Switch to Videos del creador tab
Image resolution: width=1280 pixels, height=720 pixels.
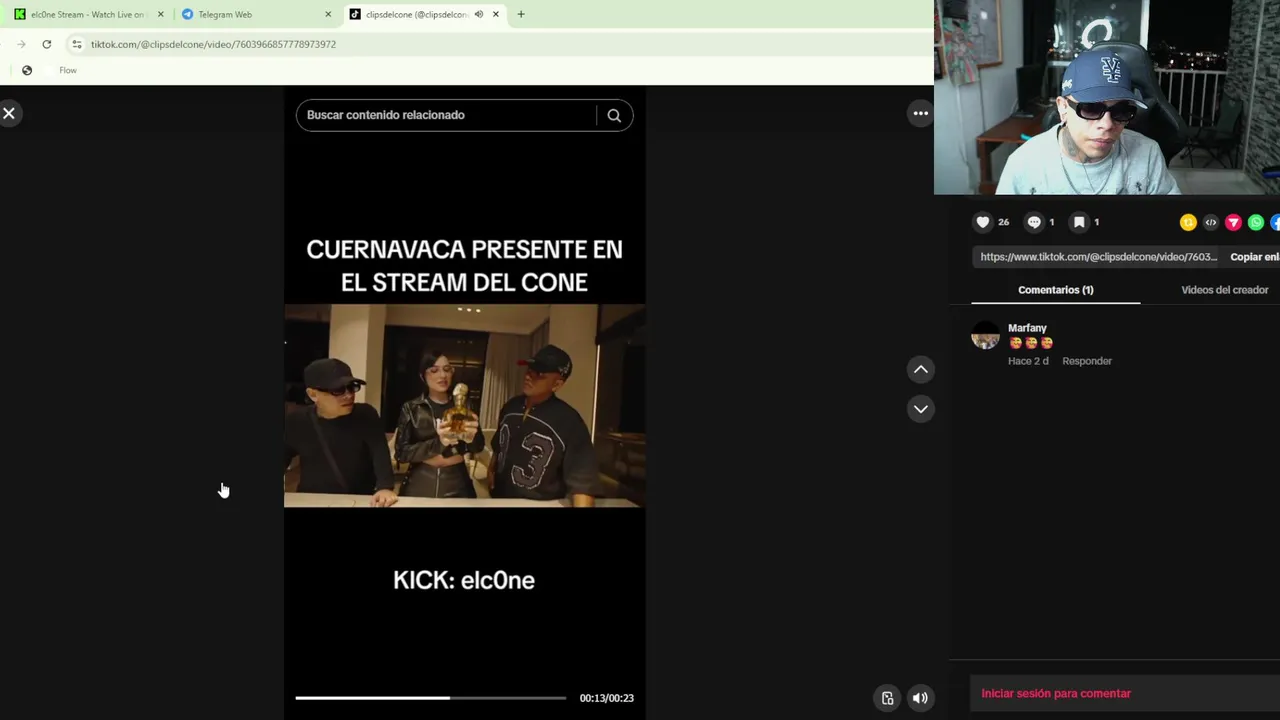(1224, 290)
